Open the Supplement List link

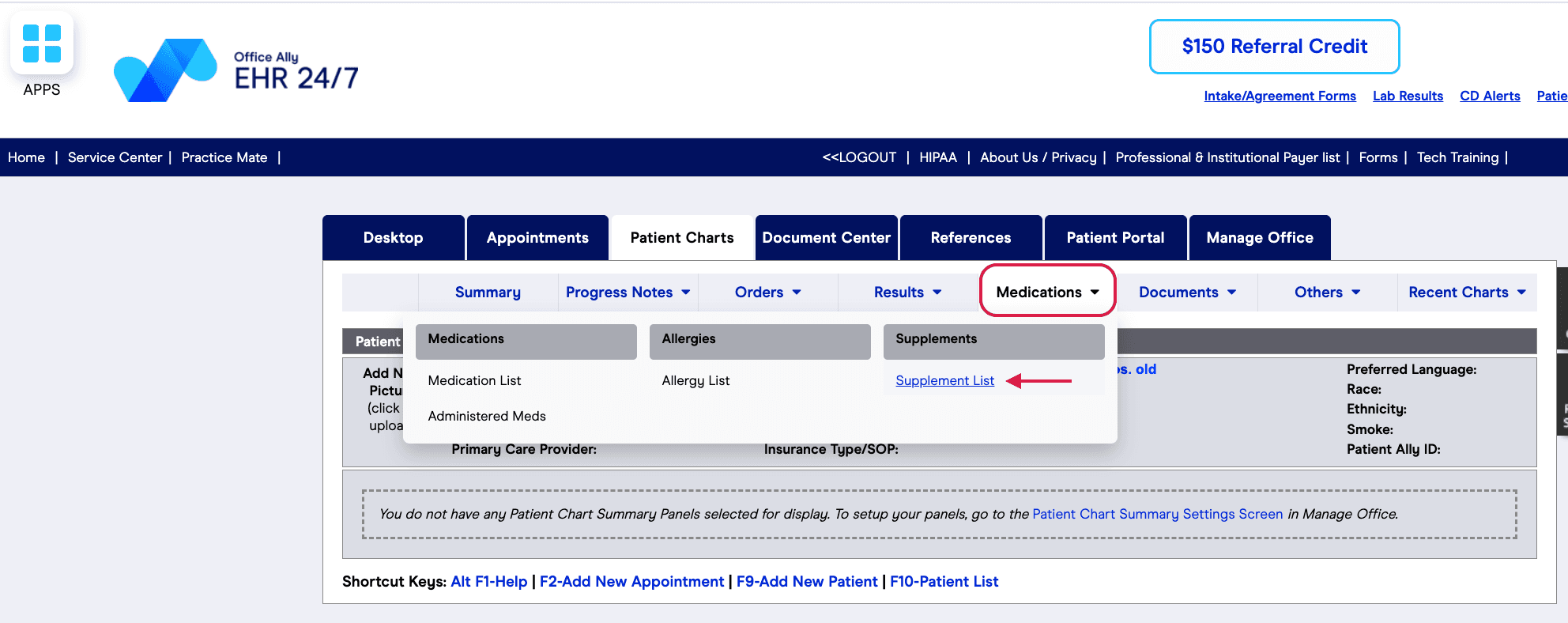(x=944, y=381)
